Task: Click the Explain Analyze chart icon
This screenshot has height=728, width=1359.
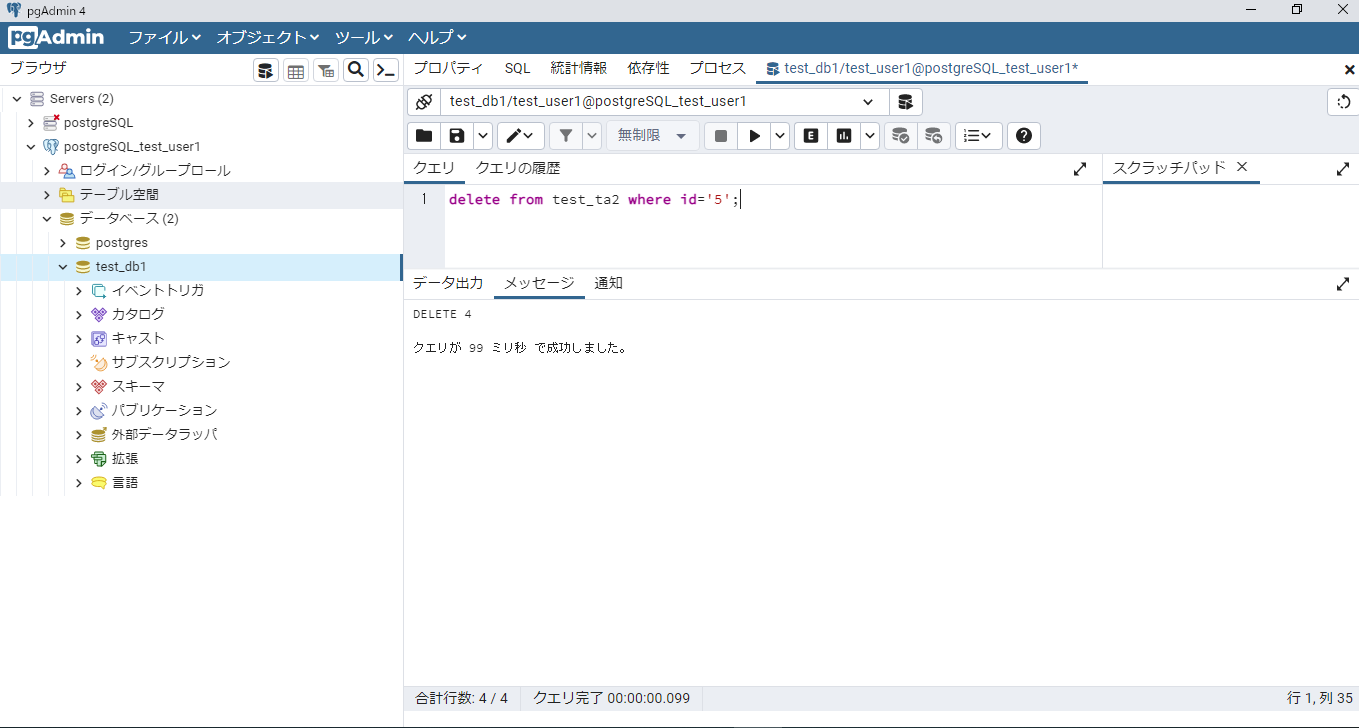Action: pyautogui.click(x=844, y=136)
